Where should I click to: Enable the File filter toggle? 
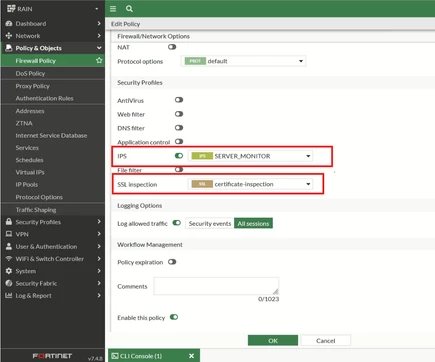[179, 169]
